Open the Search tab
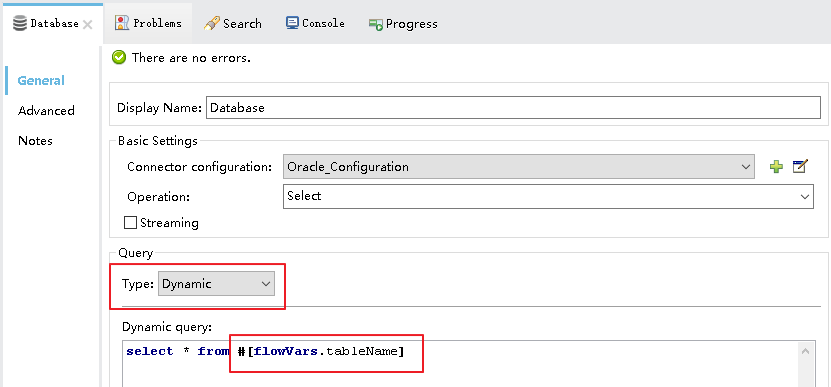Screen dimensions: 831x387 (233, 23)
